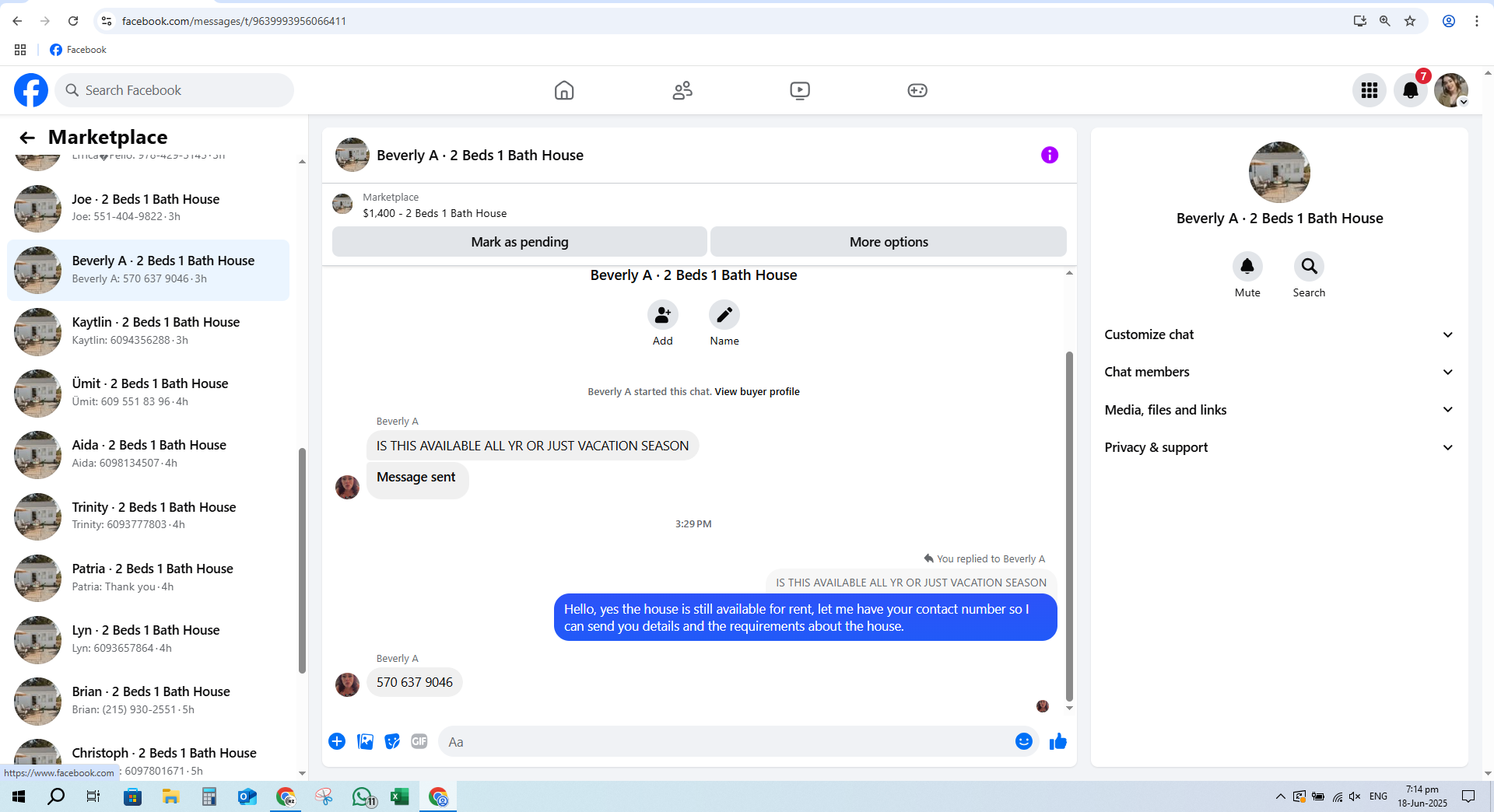This screenshot has height=812, width=1494.
Task: Expand Media, files and links section
Action: click(1279, 410)
